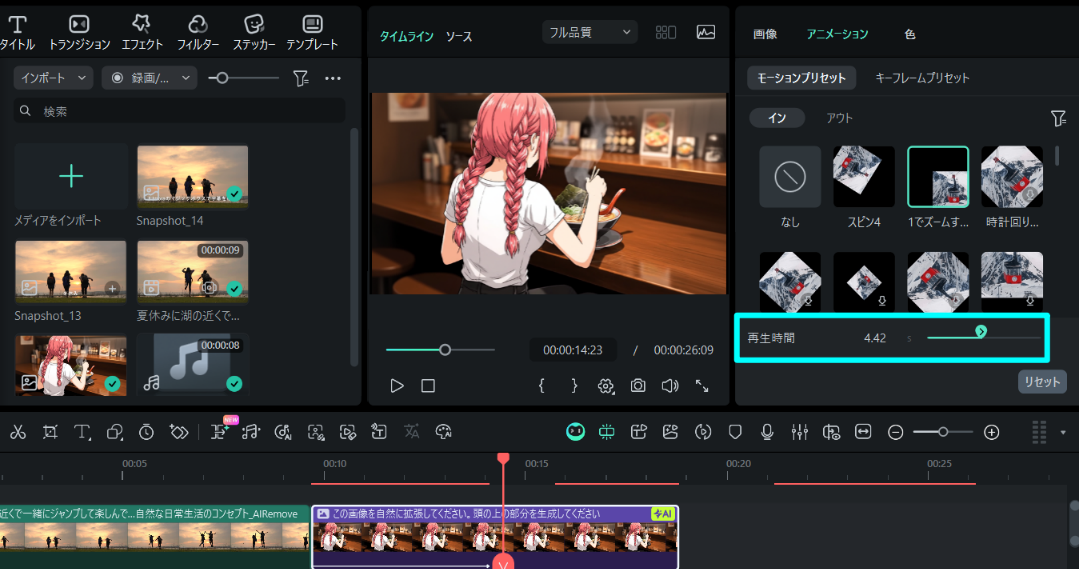This screenshot has width=1079, height=569.
Task: Select the split scissors tool
Action: (x=18, y=432)
